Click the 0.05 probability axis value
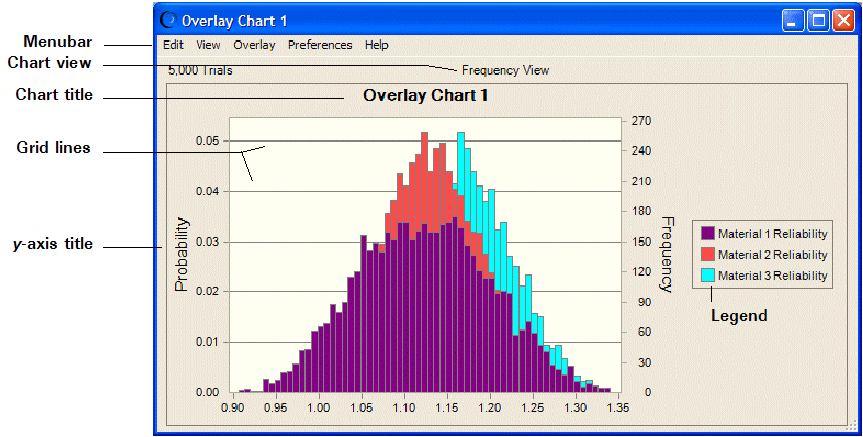This screenshot has height=437, width=863. tap(207, 141)
